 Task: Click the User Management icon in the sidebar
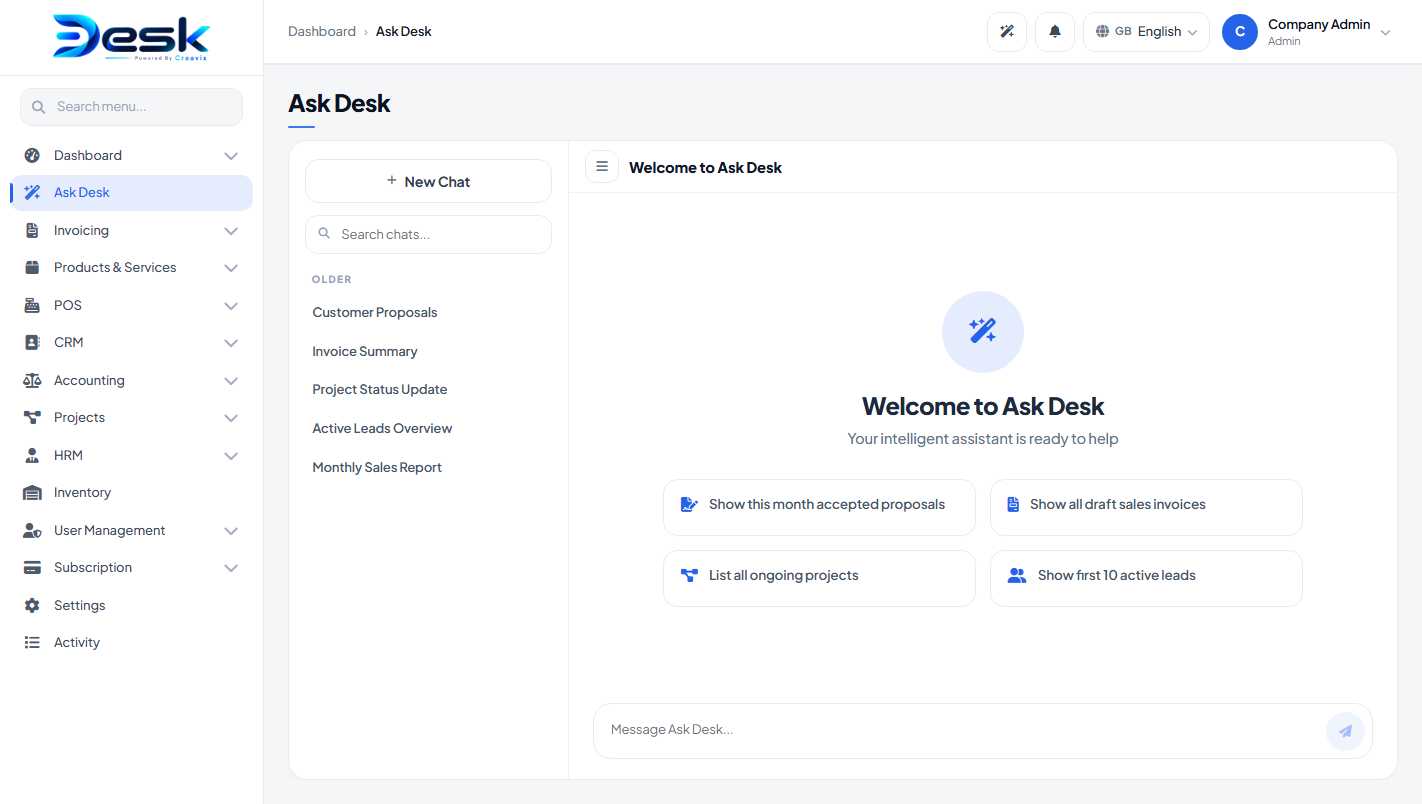click(32, 530)
